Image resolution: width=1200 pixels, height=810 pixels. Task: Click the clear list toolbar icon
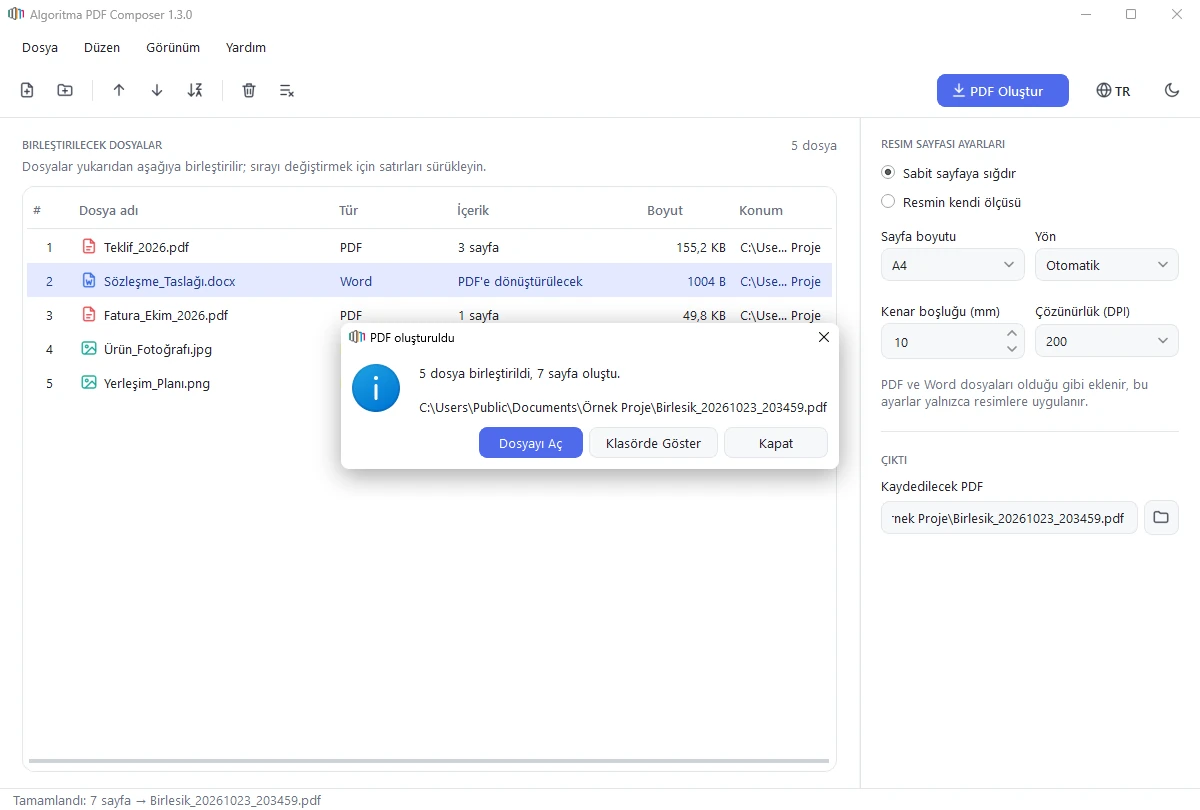pyautogui.click(x=287, y=91)
